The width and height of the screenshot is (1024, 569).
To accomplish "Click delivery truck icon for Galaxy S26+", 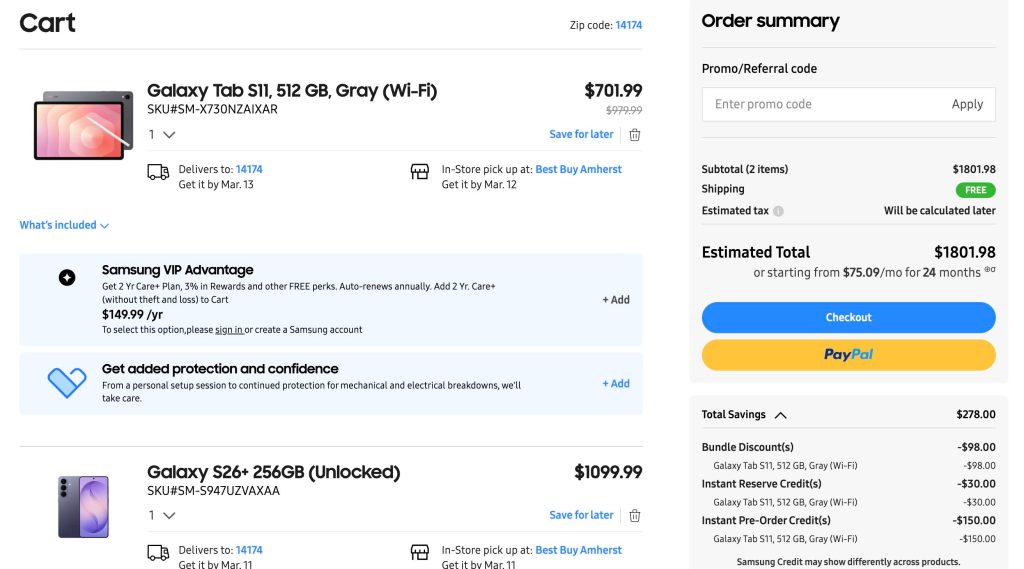I will coord(158,553).
